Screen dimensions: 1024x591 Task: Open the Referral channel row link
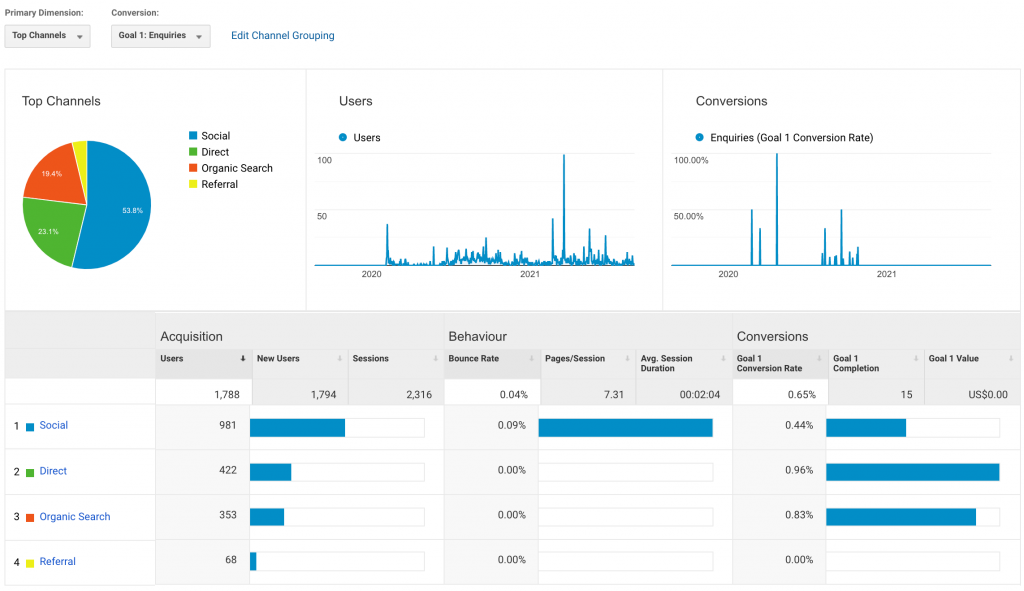click(x=57, y=562)
